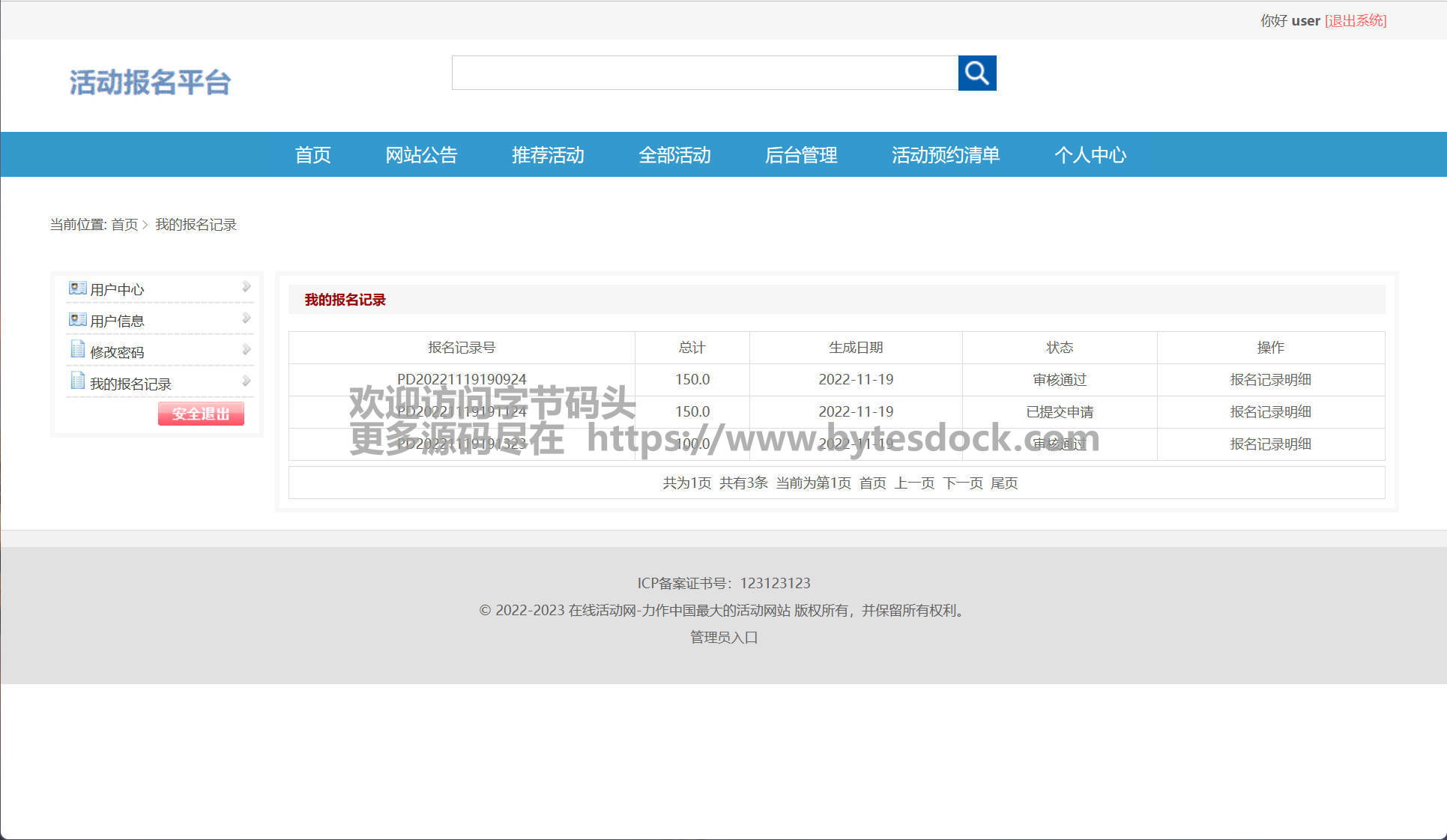1447x840 pixels.
Task: Go to 个人中心 in navigation bar
Action: tap(1090, 155)
